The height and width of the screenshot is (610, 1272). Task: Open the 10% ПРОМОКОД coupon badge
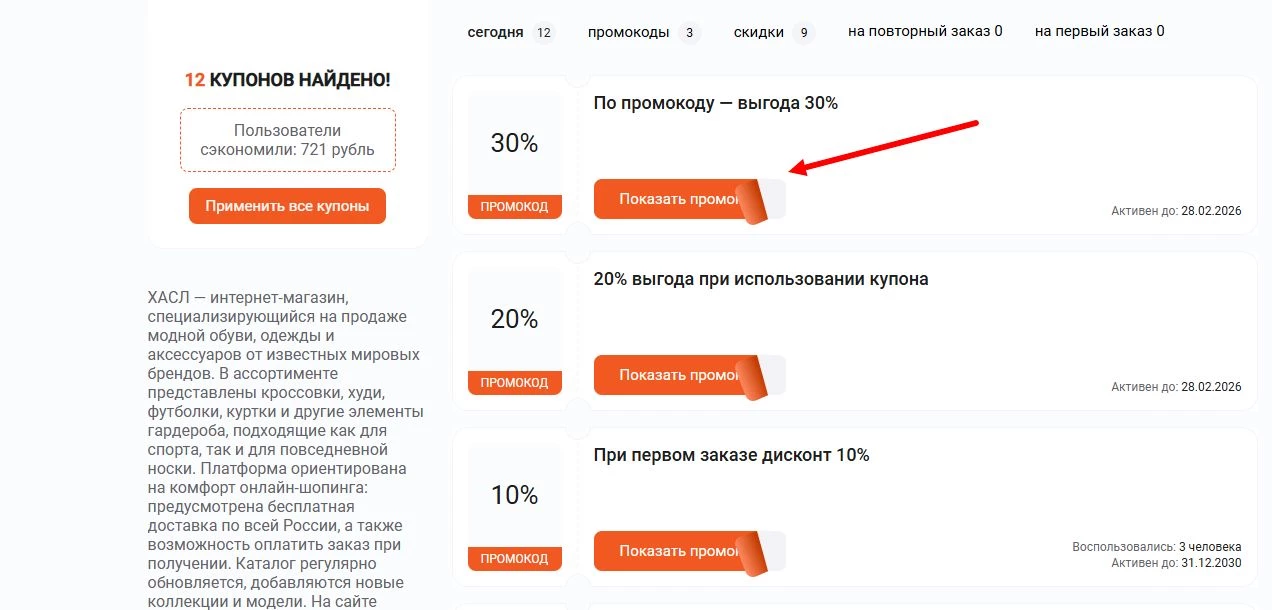514,508
